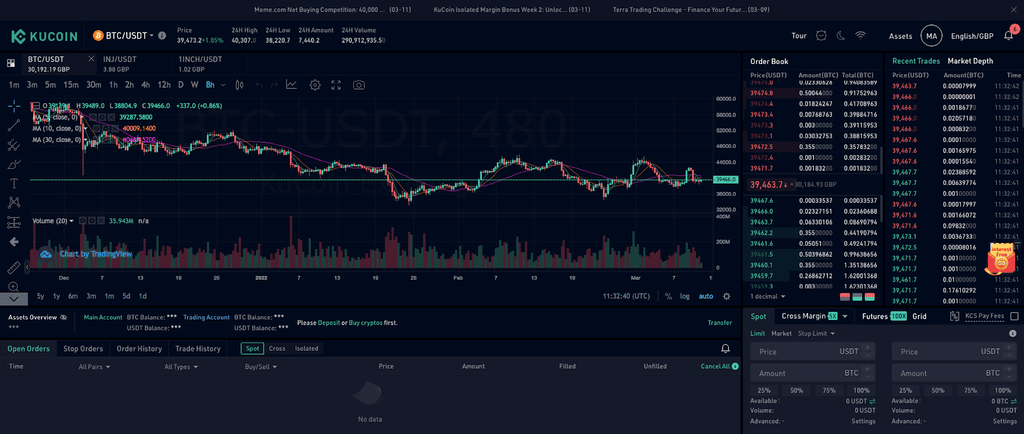This screenshot has width=1024, height=434.
Task: Expand the Cross Margin 5X dropdown
Action: (844, 316)
